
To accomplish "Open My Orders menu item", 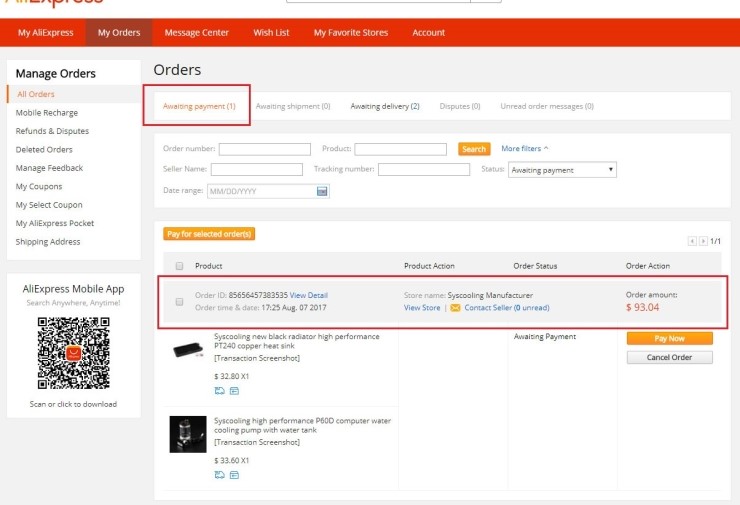I will pyautogui.click(x=119, y=33).
